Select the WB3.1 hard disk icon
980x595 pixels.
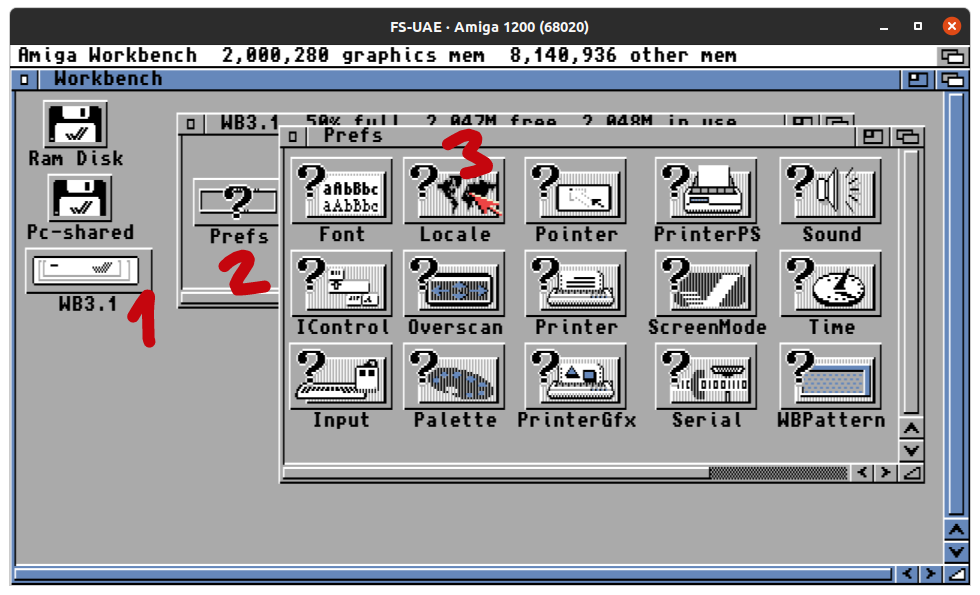point(89,271)
